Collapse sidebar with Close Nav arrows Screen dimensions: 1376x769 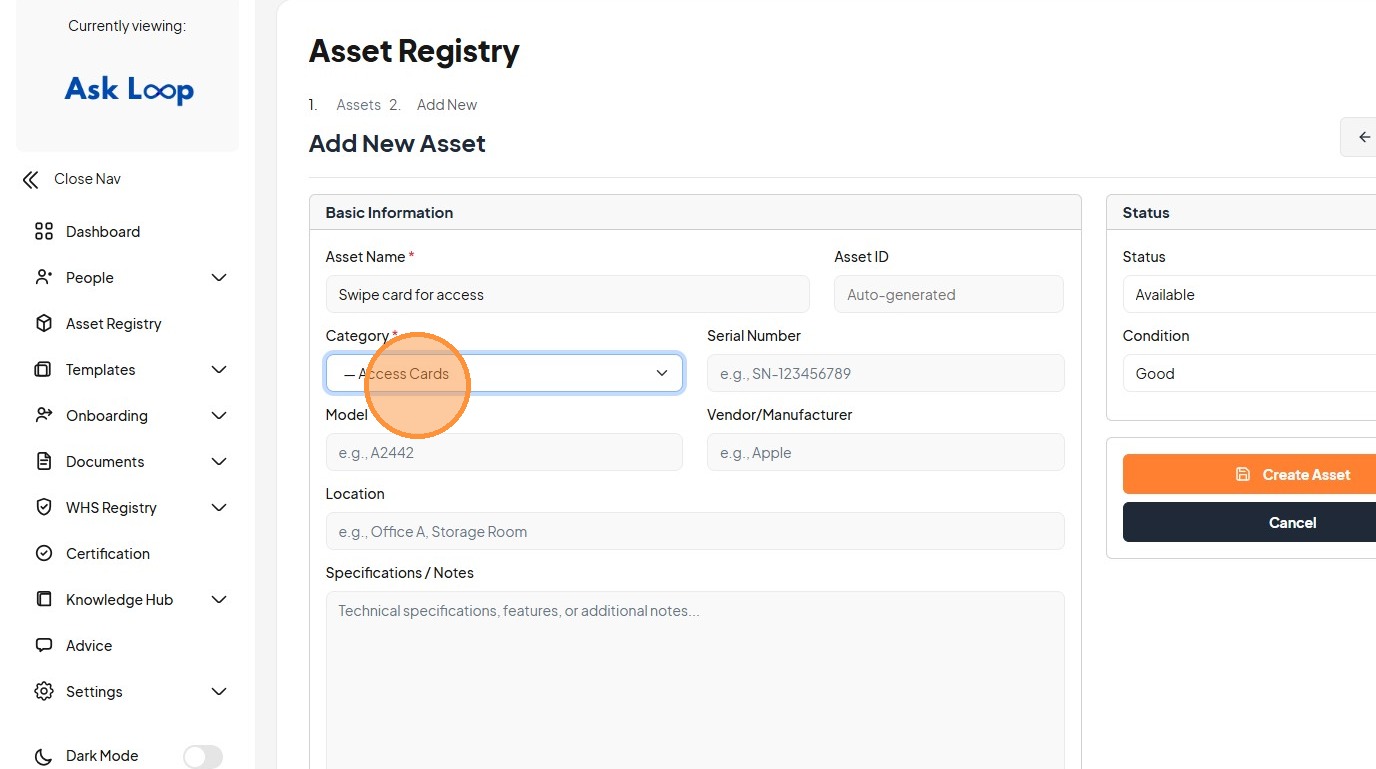coord(31,180)
